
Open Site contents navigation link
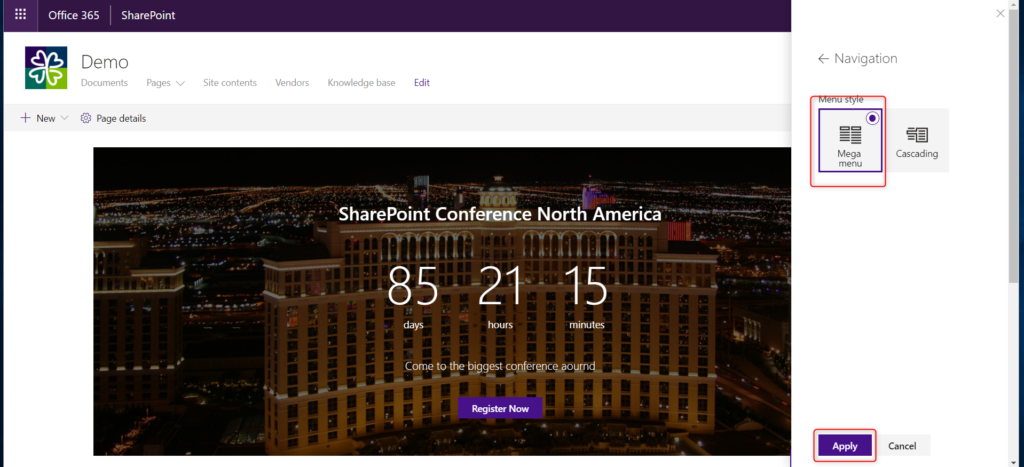(x=230, y=83)
